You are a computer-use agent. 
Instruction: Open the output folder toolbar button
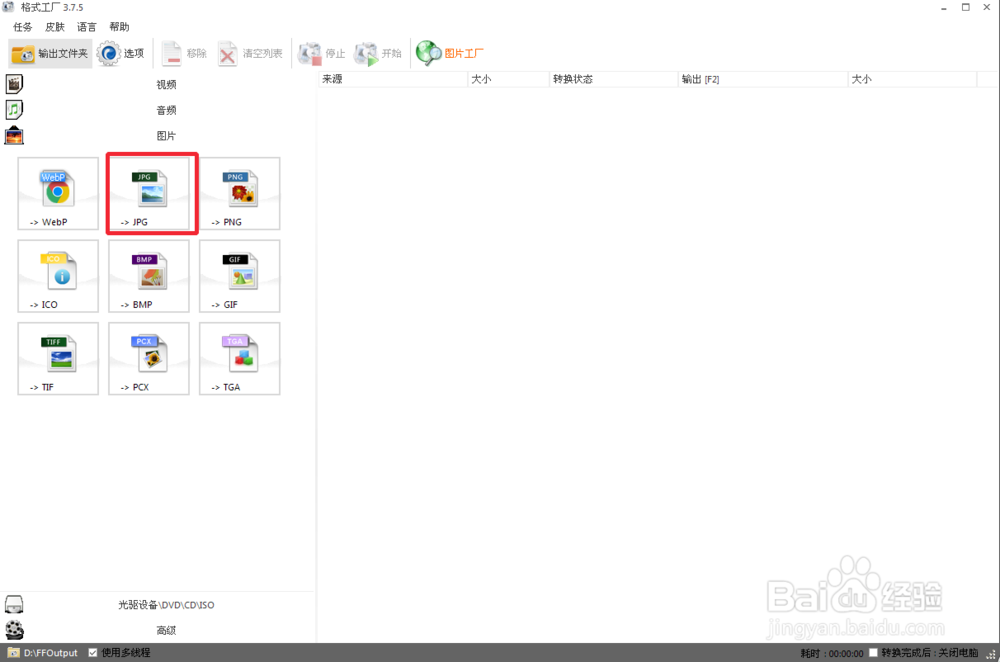(50, 54)
